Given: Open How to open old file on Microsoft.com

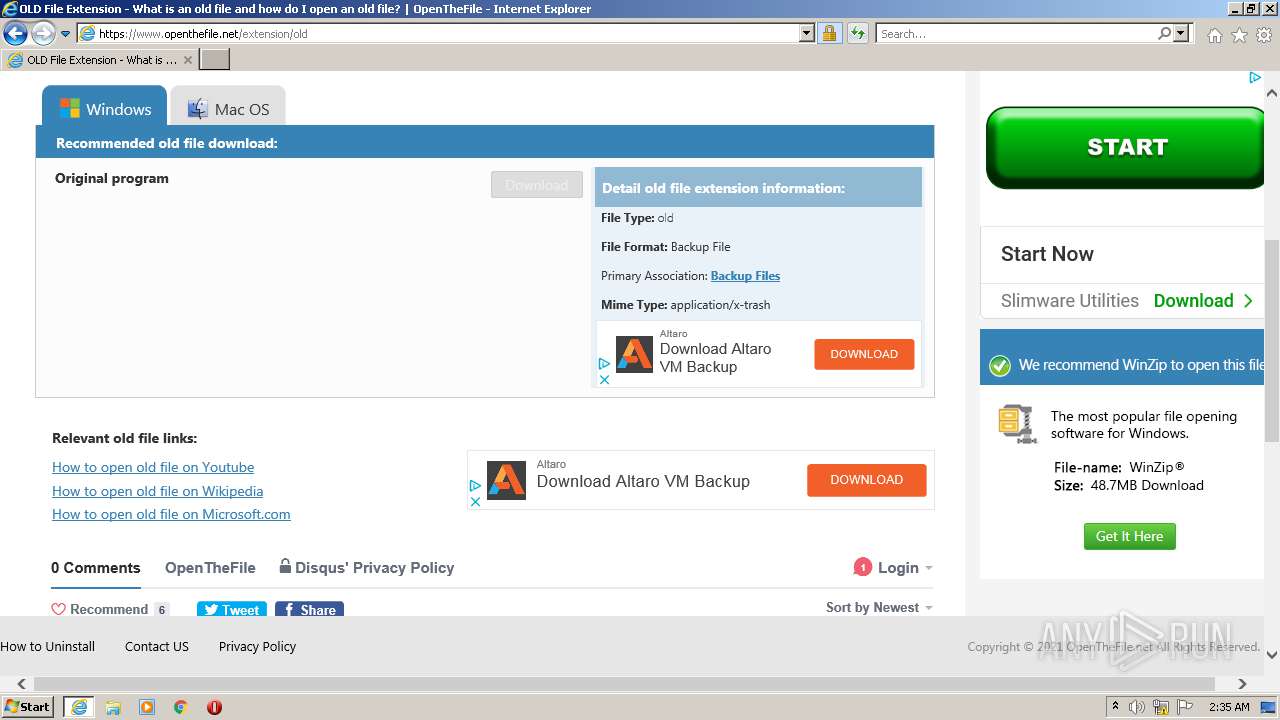Looking at the screenshot, I should (x=171, y=514).
